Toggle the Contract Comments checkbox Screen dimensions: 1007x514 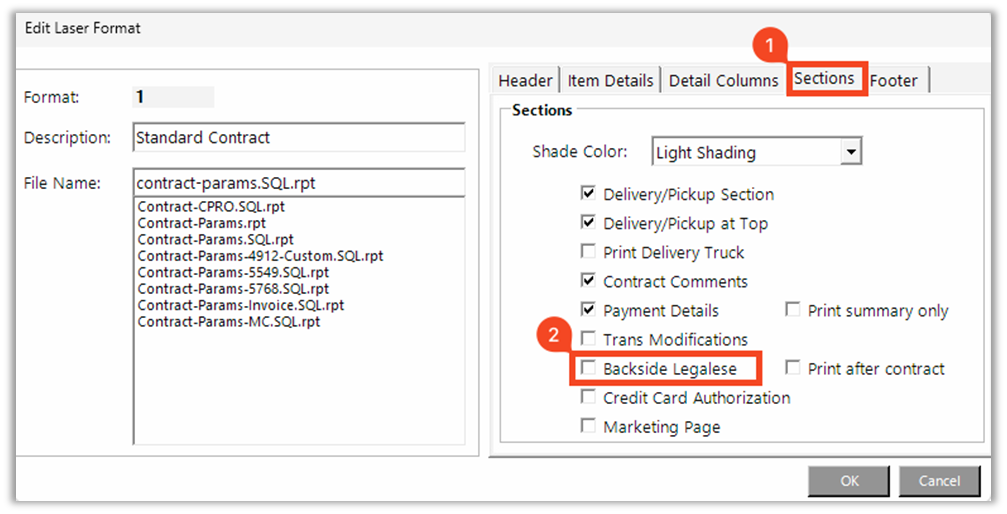pos(589,282)
